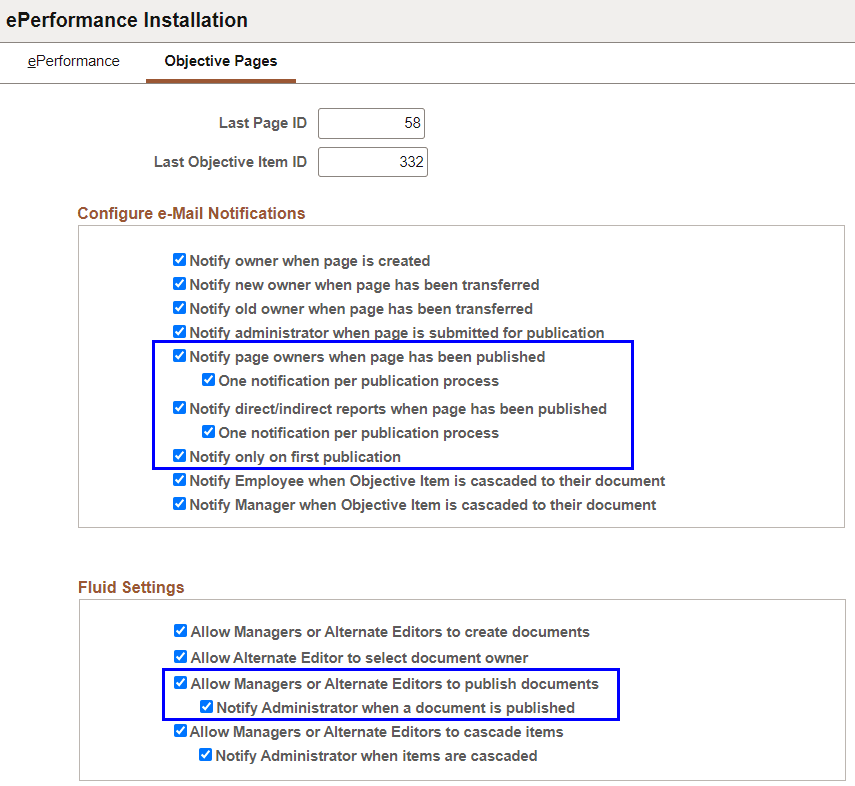
Task: Disable notify owner when page is created
Action: pyautogui.click(x=180, y=259)
